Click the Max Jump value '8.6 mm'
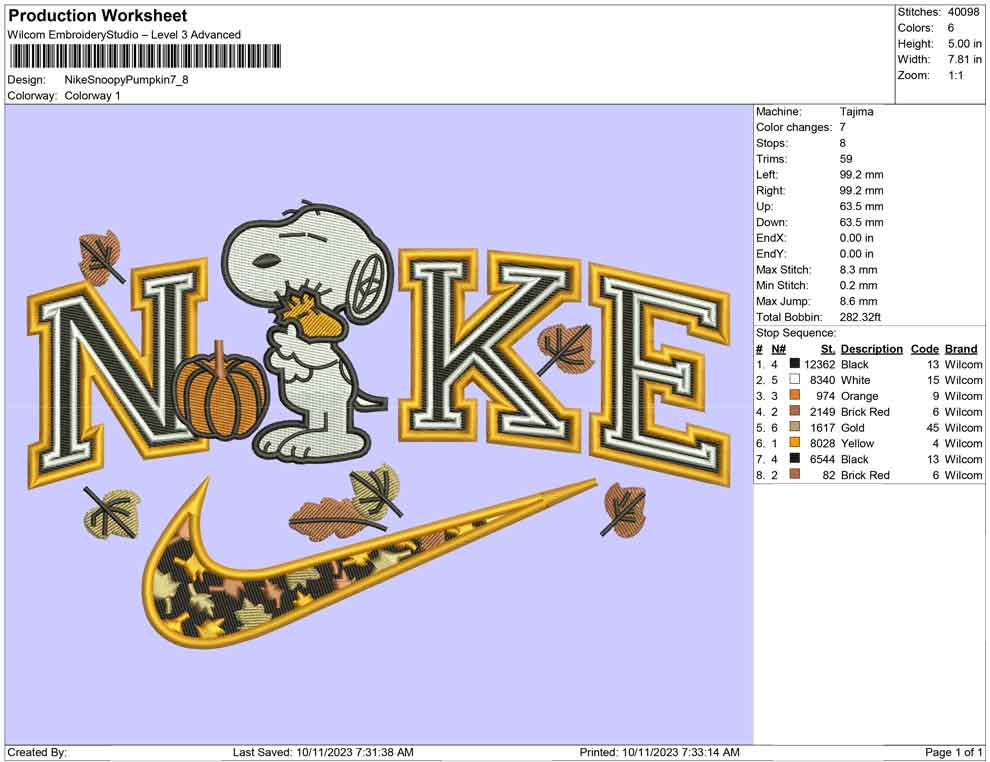 pos(859,301)
